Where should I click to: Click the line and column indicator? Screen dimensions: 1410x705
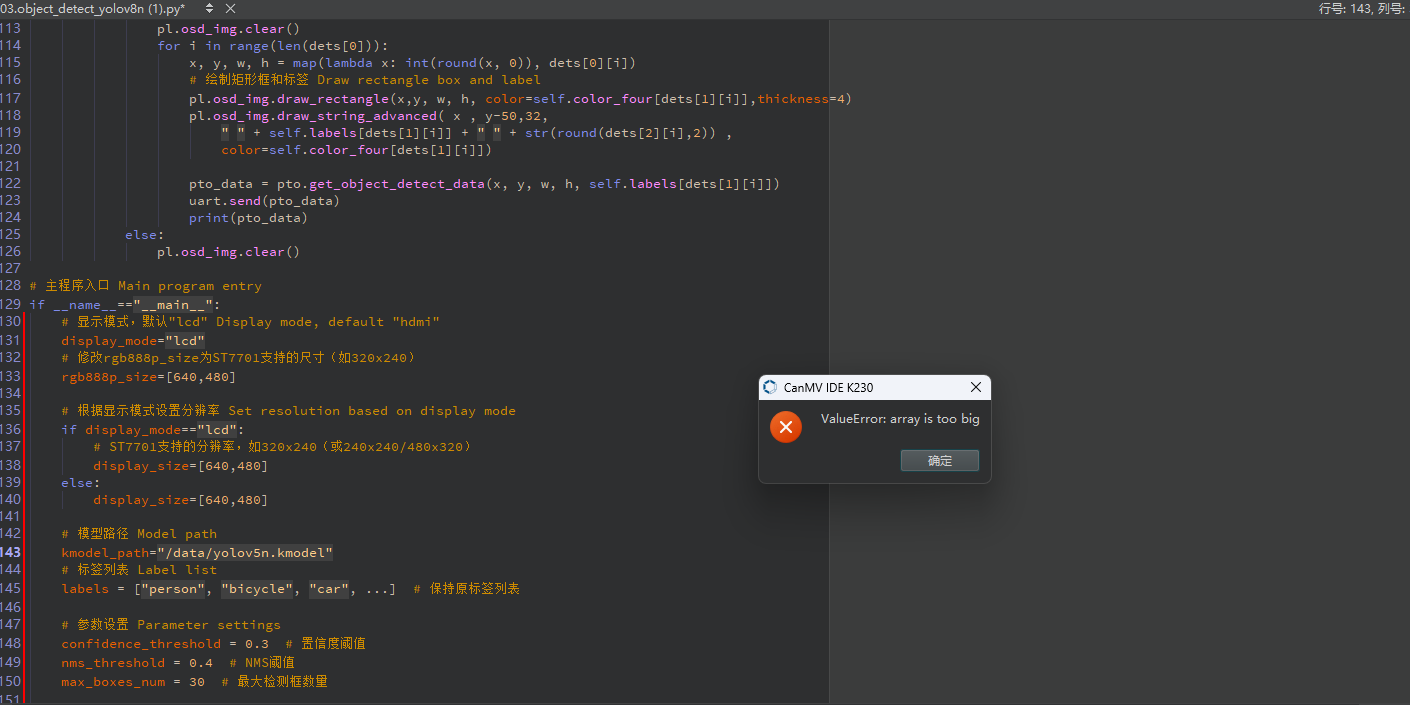[x=1361, y=8]
